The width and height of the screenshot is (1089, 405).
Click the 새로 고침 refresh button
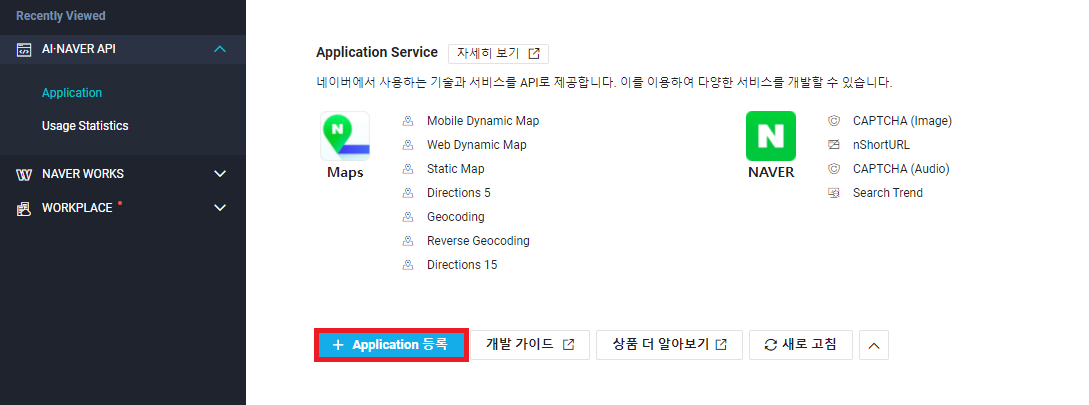point(801,345)
